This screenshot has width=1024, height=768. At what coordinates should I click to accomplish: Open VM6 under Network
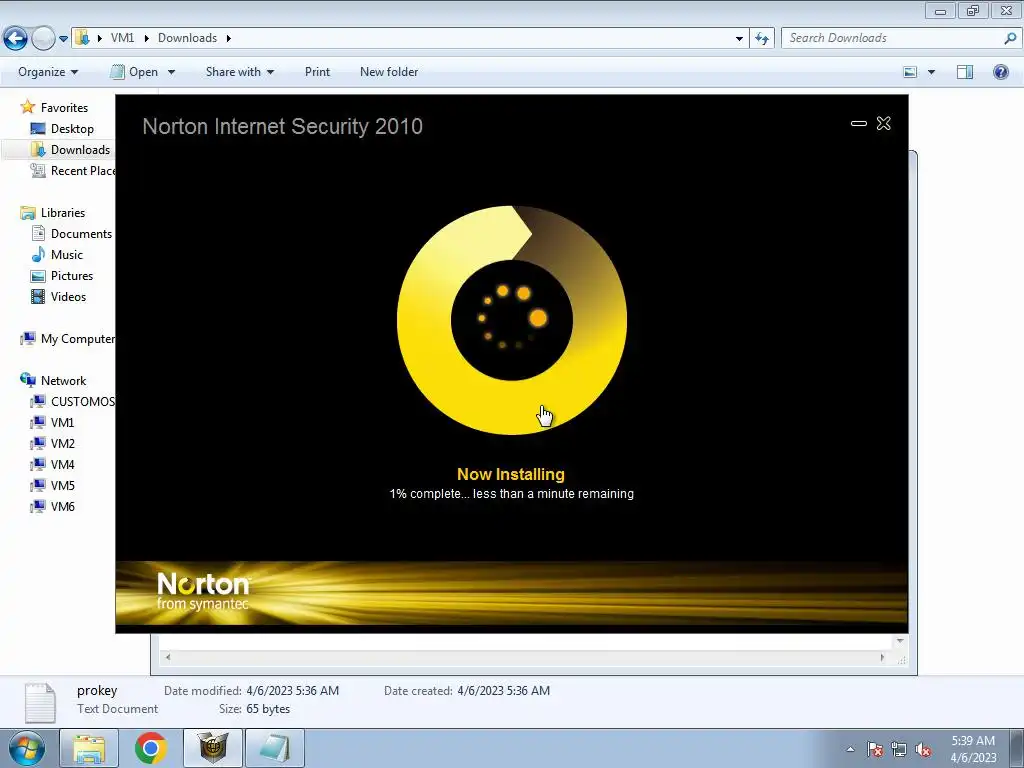(63, 506)
